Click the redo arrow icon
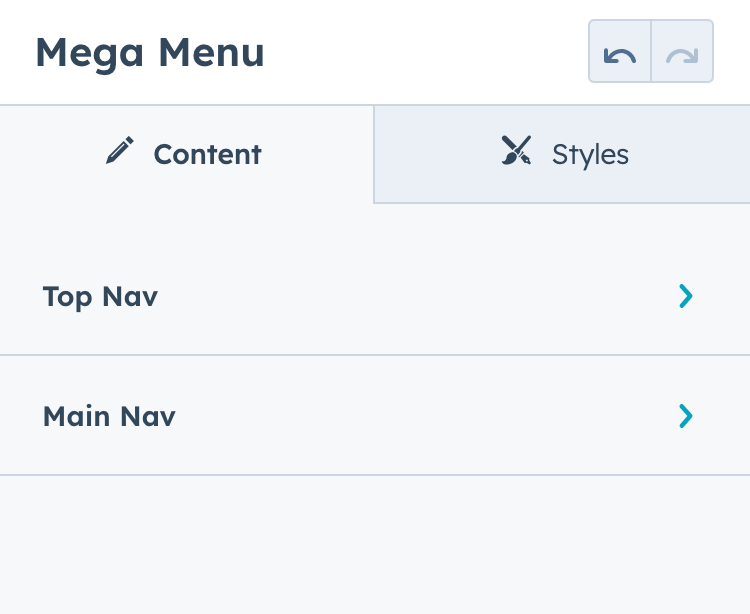 [682, 51]
